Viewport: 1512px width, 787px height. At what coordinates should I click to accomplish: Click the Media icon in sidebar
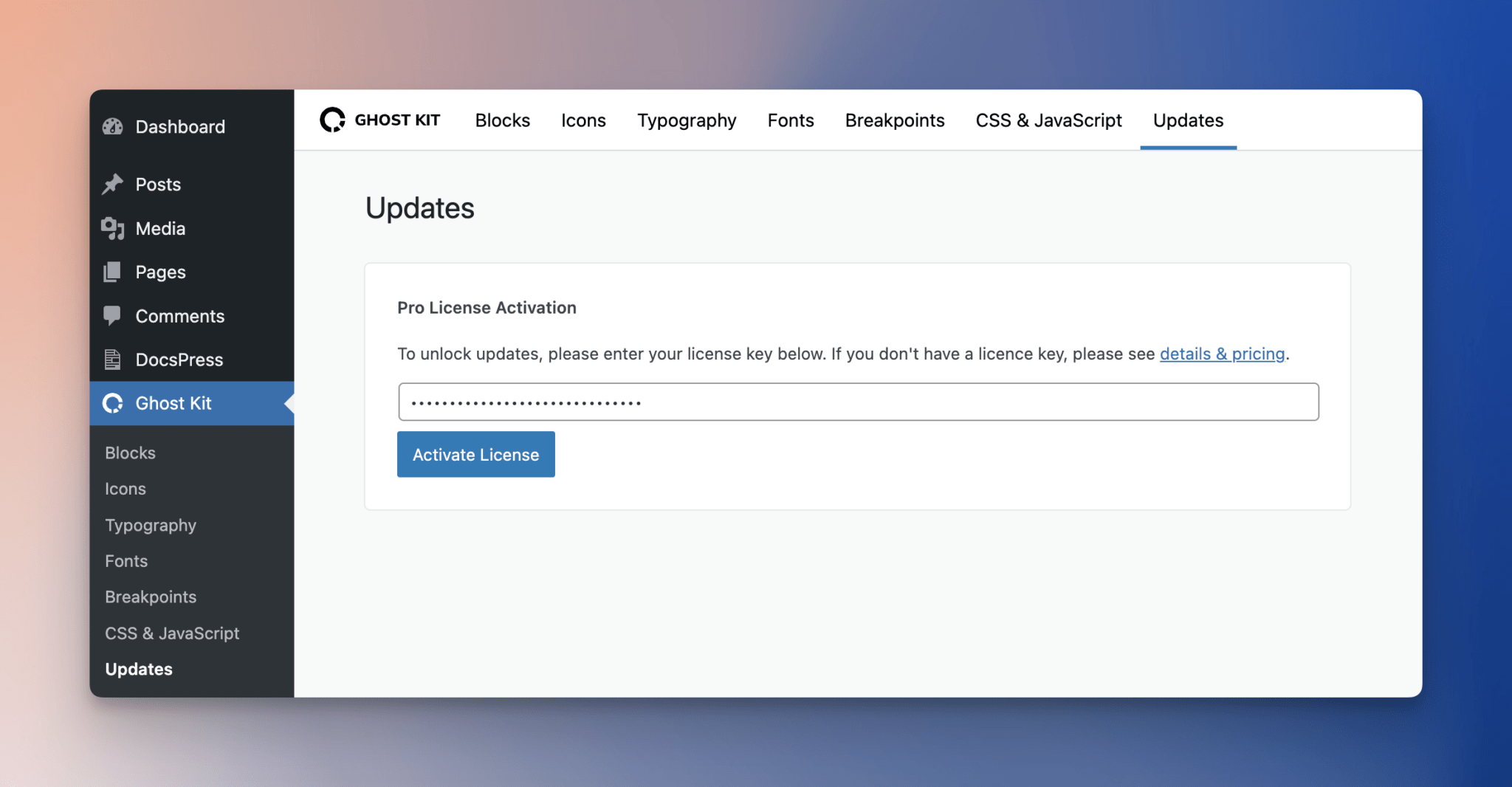[112, 229]
